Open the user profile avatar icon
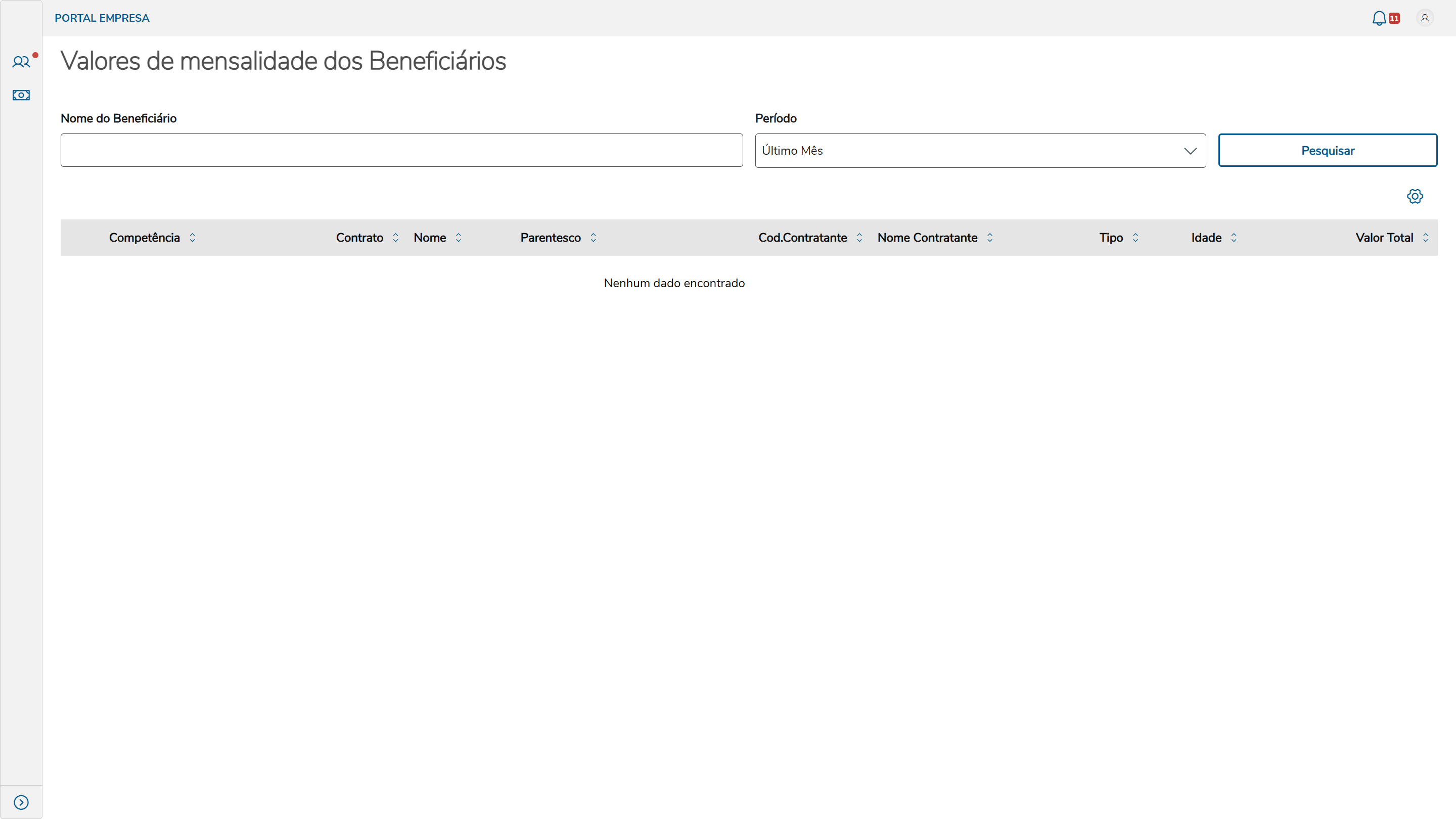1456x819 pixels. click(1424, 18)
